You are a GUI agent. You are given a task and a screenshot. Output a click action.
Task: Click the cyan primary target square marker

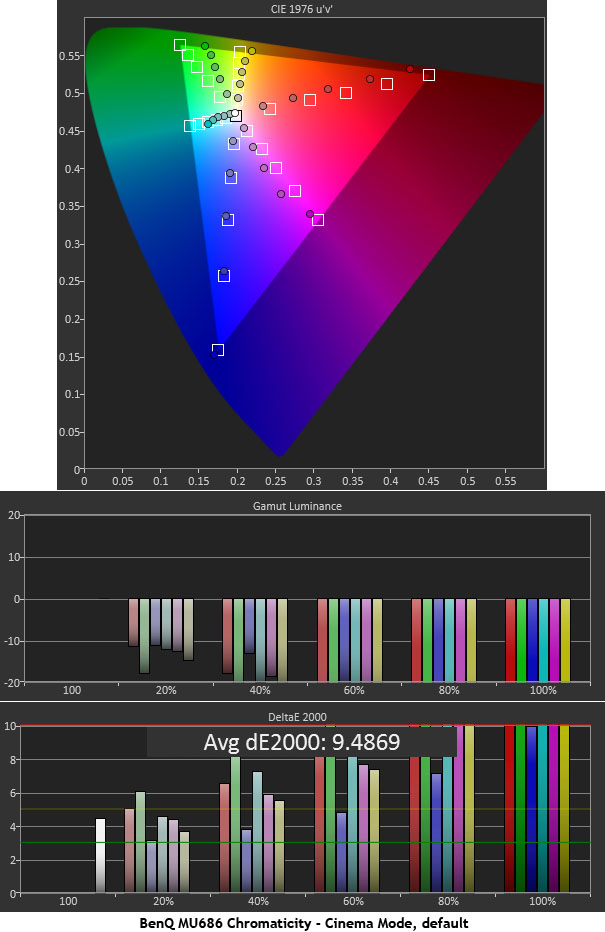pos(190,126)
